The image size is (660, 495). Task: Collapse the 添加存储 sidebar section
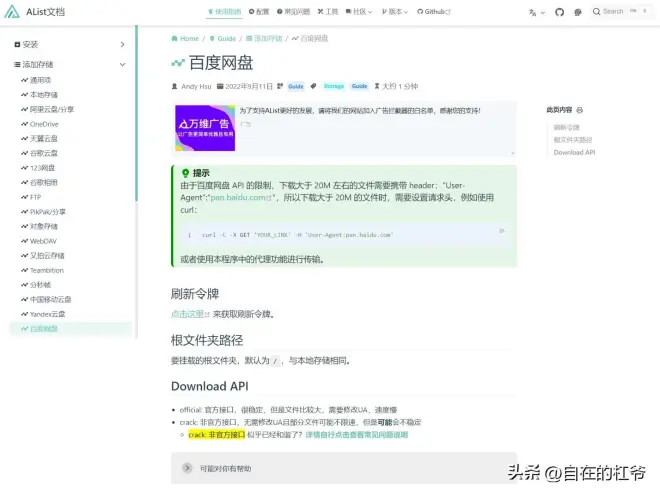point(69,64)
